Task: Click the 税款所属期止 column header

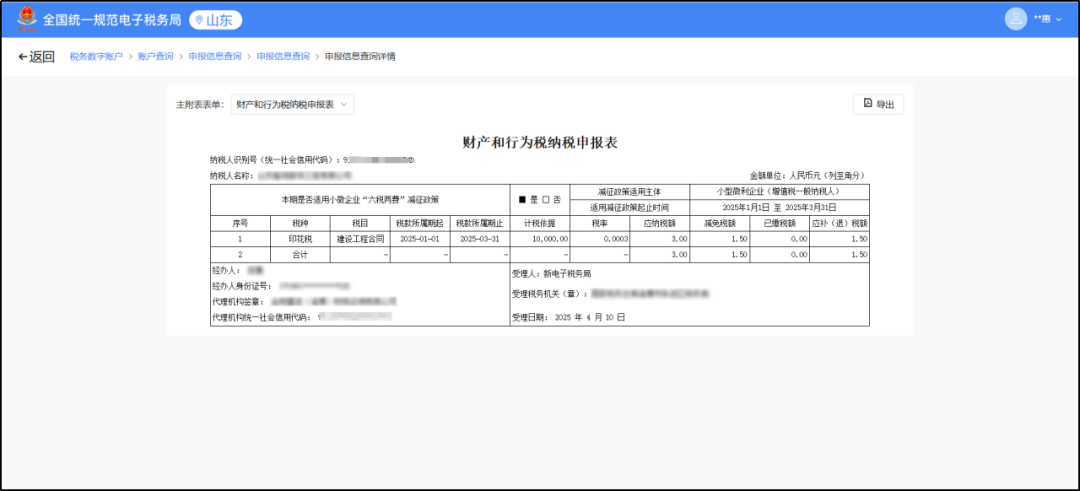Action: tap(480, 223)
